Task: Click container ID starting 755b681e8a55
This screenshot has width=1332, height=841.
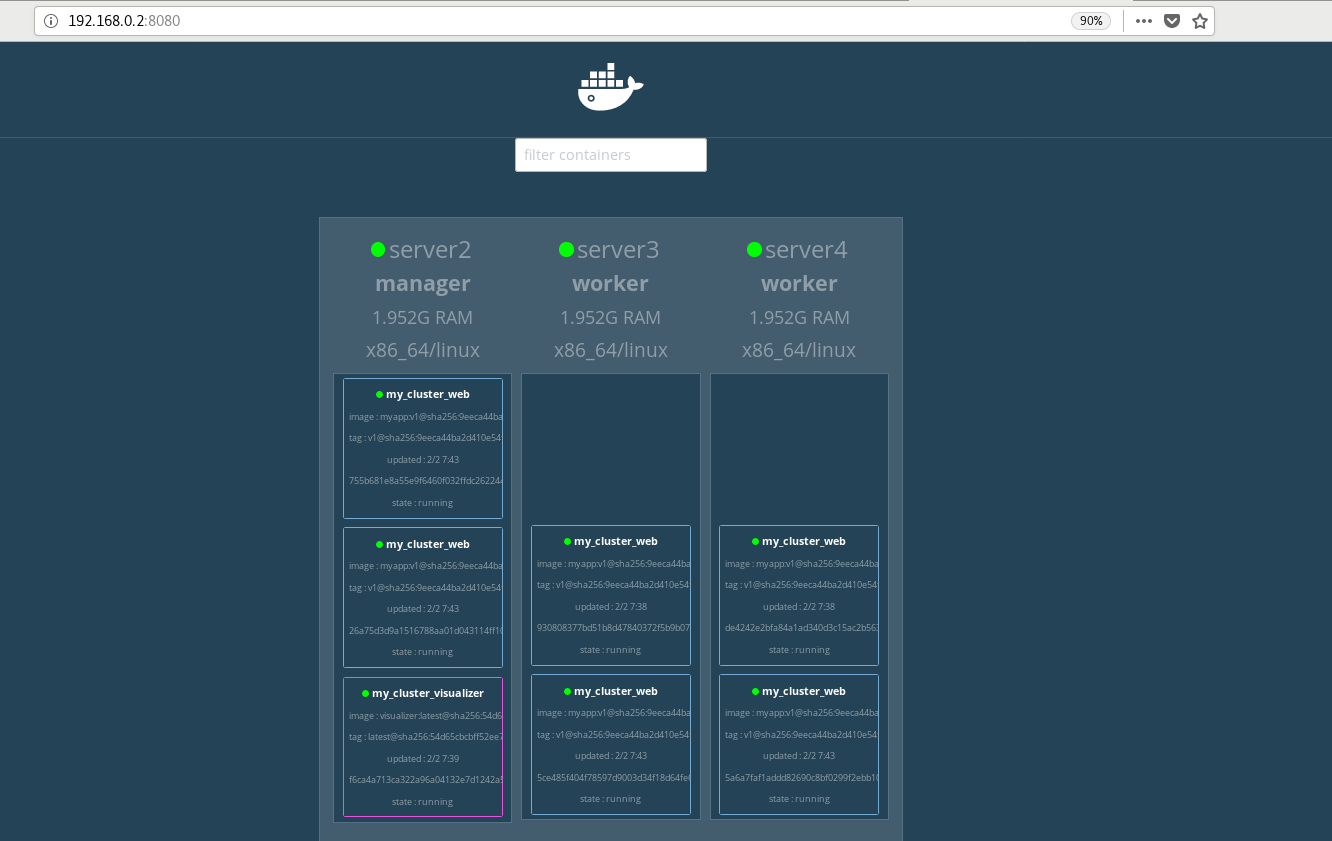Action: click(x=426, y=481)
